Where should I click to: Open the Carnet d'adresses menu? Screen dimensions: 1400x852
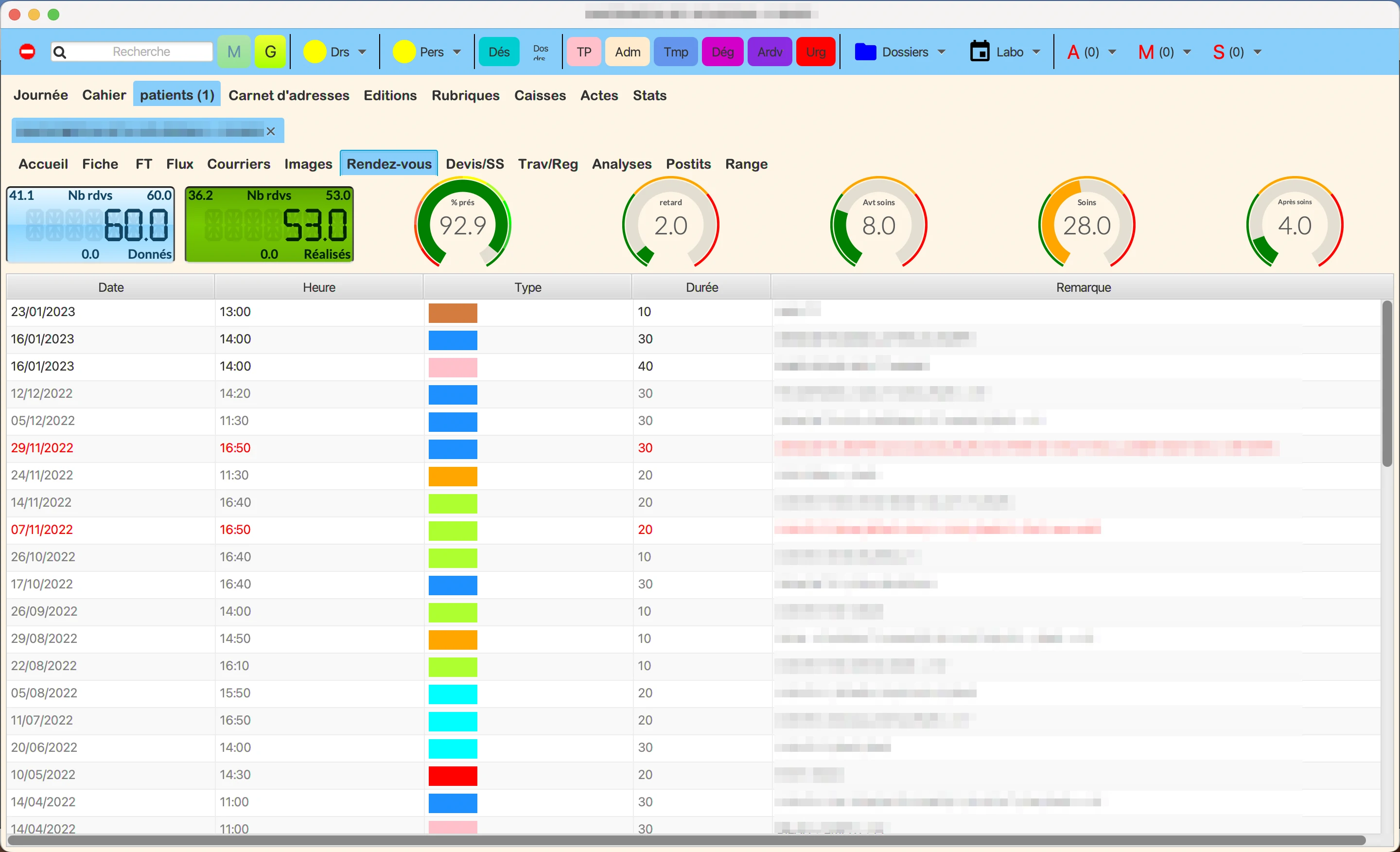coord(289,95)
